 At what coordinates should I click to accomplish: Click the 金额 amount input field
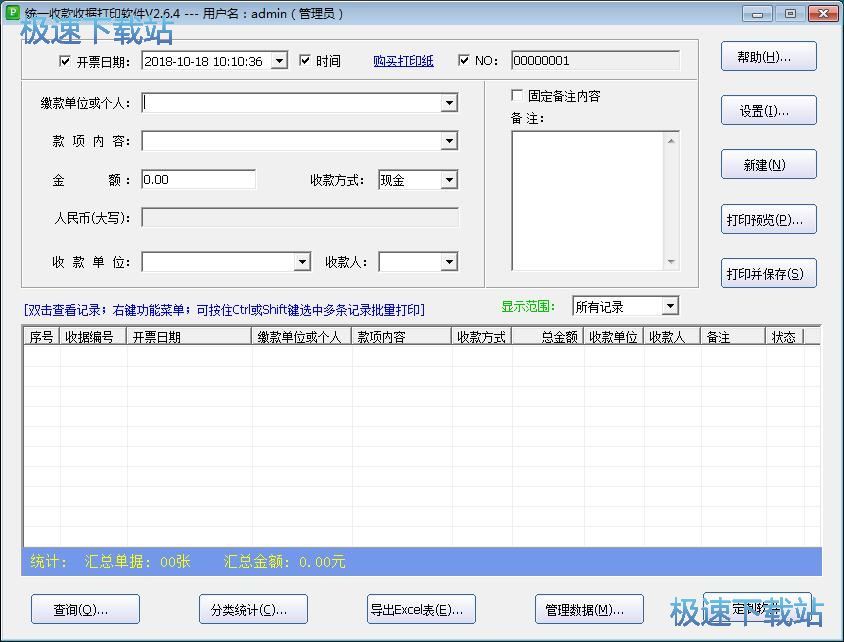point(198,180)
